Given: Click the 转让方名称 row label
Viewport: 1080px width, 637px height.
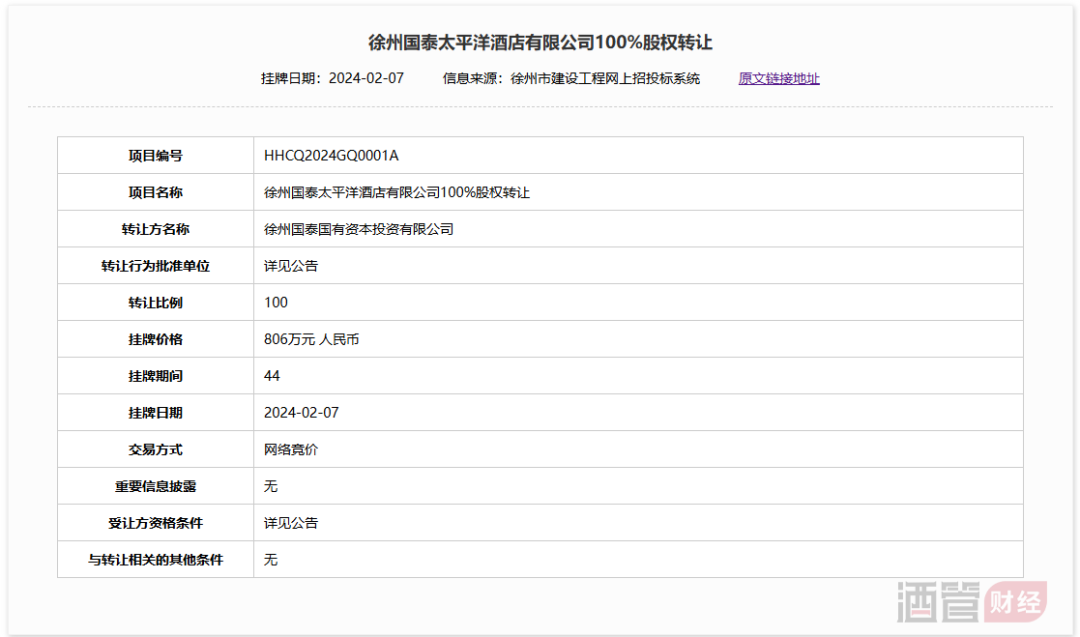Looking at the screenshot, I should [x=155, y=229].
